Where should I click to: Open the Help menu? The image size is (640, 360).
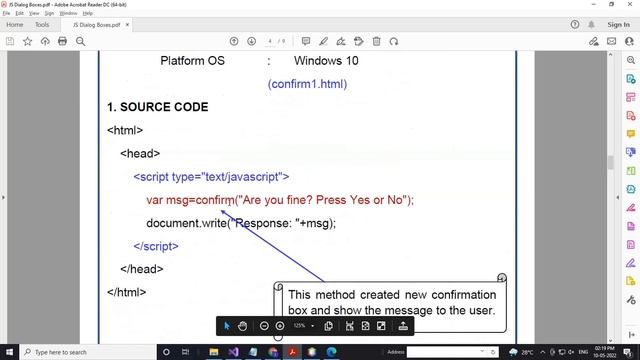pos(88,13)
